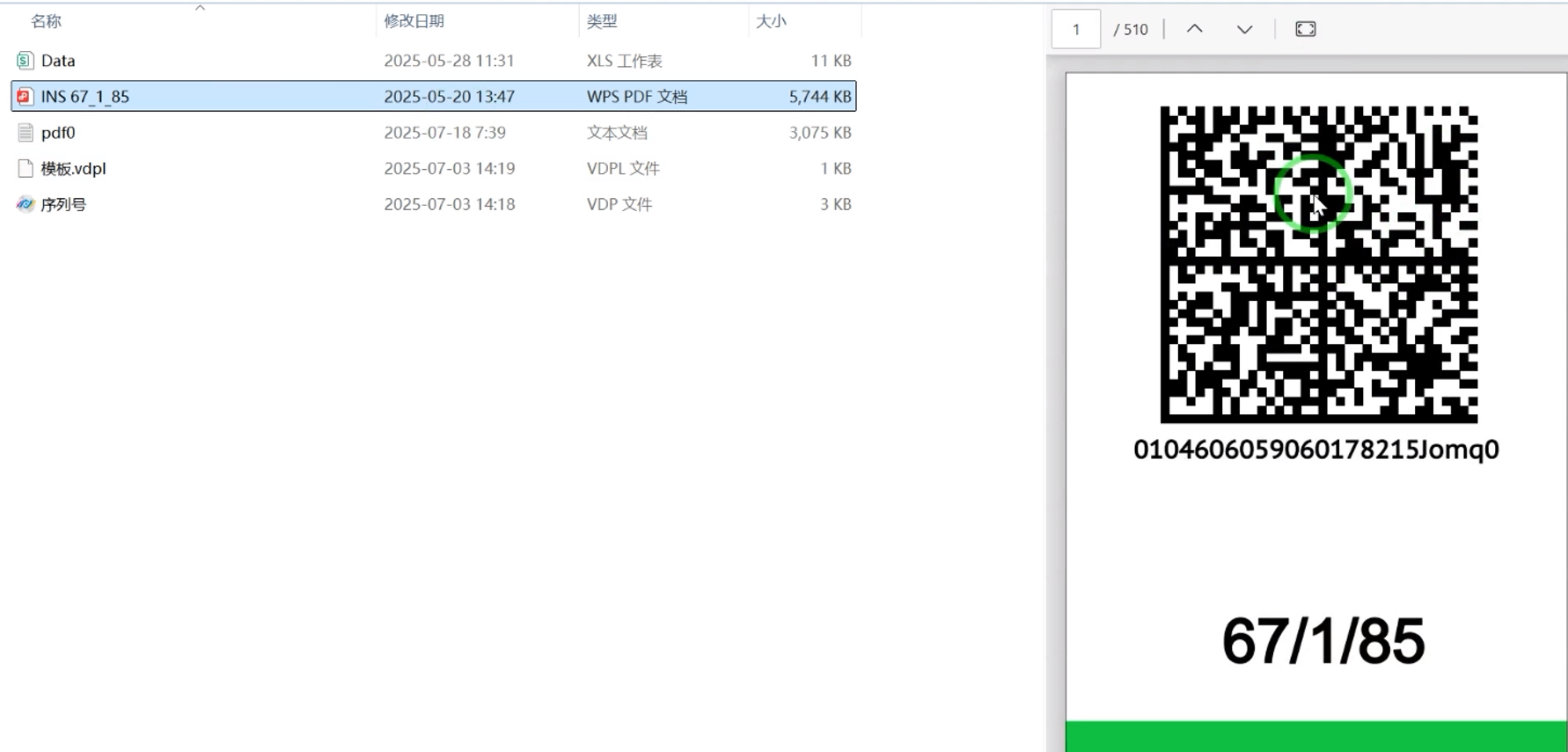Click the size 3 KB
This screenshot has width=1568, height=752.
[x=836, y=204]
